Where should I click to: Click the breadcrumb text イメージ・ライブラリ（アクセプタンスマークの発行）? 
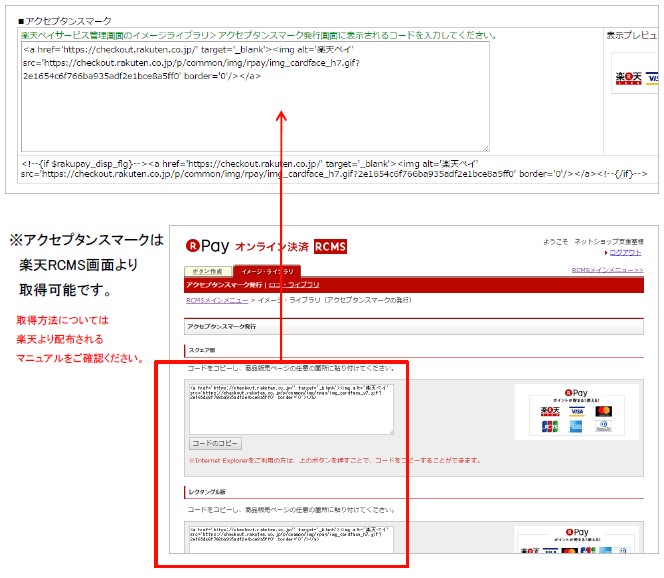(x=335, y=300)
